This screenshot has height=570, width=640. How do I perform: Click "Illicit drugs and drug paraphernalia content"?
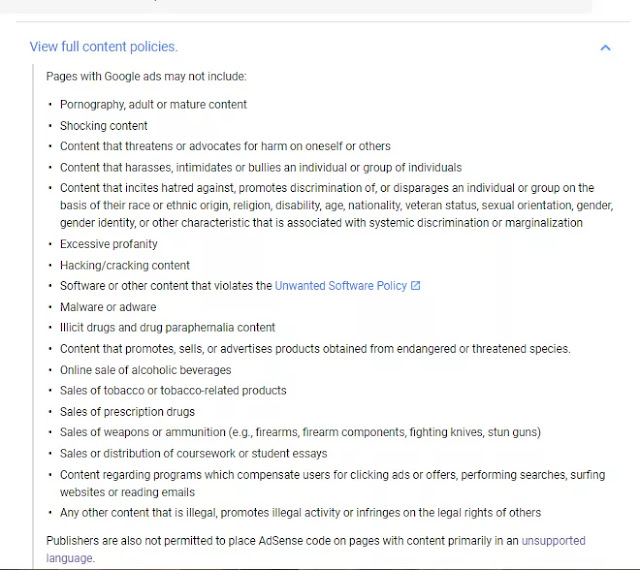pyautogui.click(x=167, y=328)
